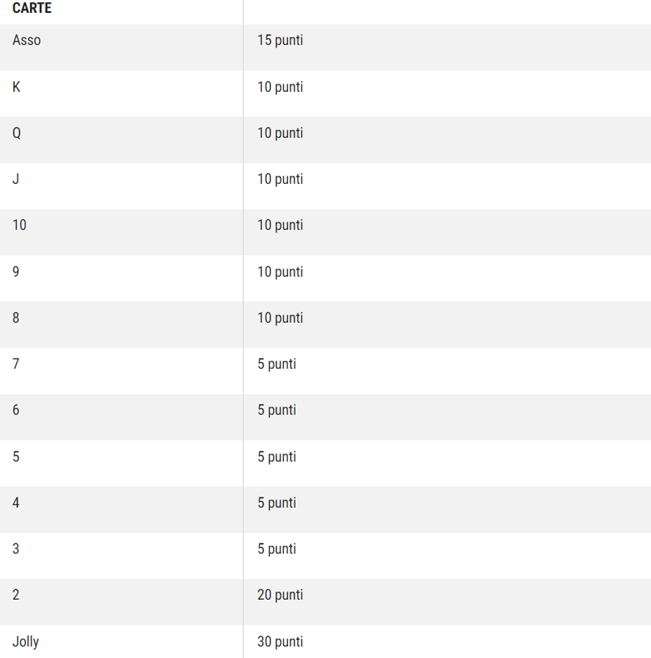
Task: Select the card 9 name cell
Action: coord(16,272)
